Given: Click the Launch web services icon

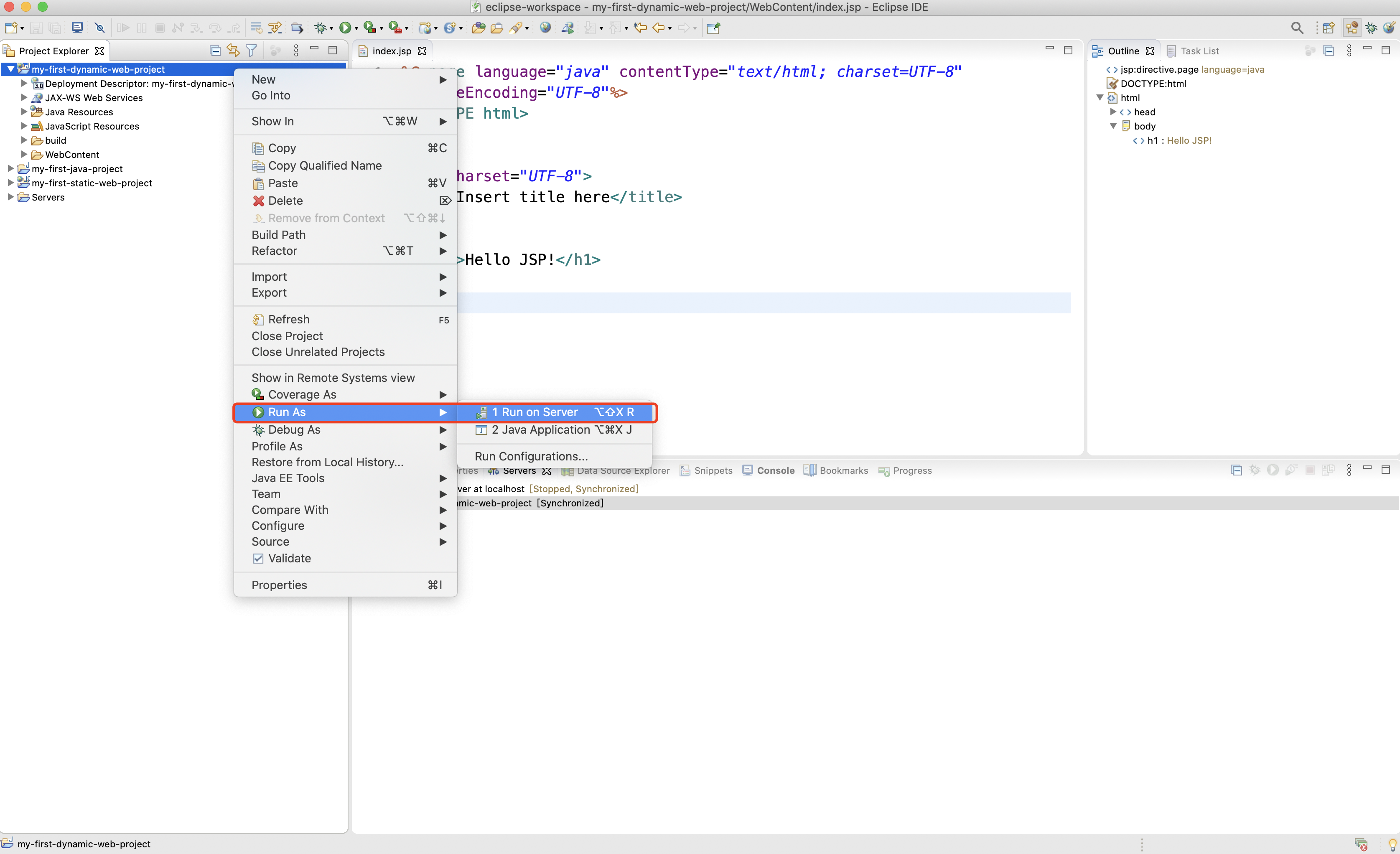Looking at the screenshot, I should tap(568, 27).
